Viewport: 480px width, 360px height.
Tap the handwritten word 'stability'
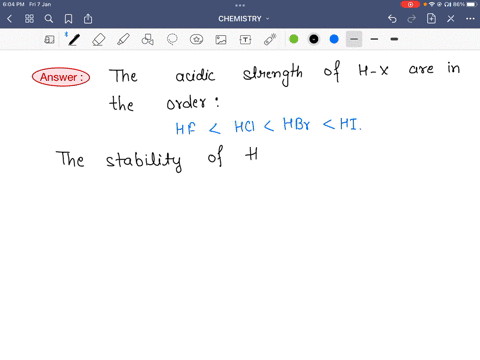pos(144,161)
